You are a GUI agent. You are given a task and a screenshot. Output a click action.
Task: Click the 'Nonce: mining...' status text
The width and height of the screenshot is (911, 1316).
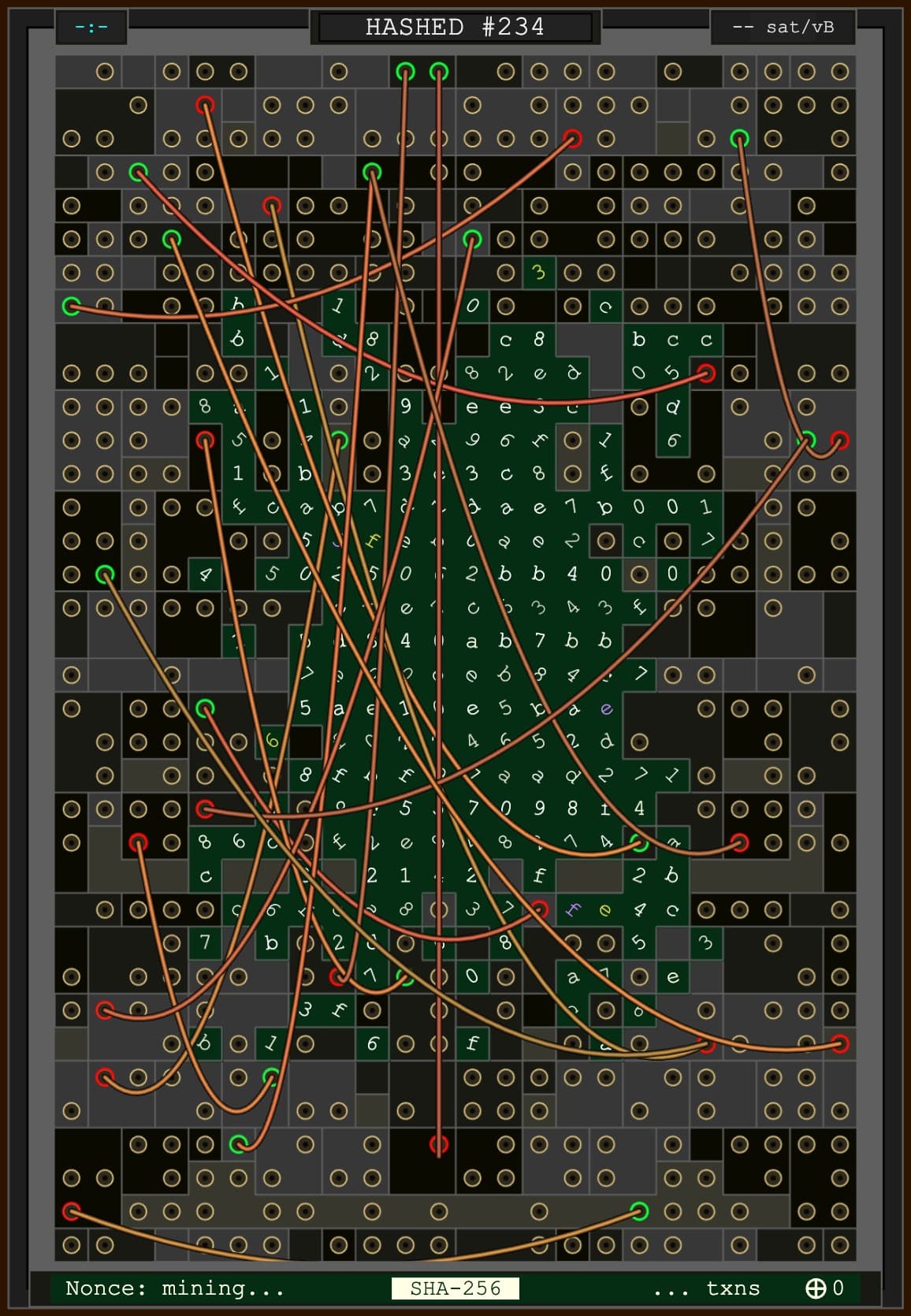(174, 1288)
